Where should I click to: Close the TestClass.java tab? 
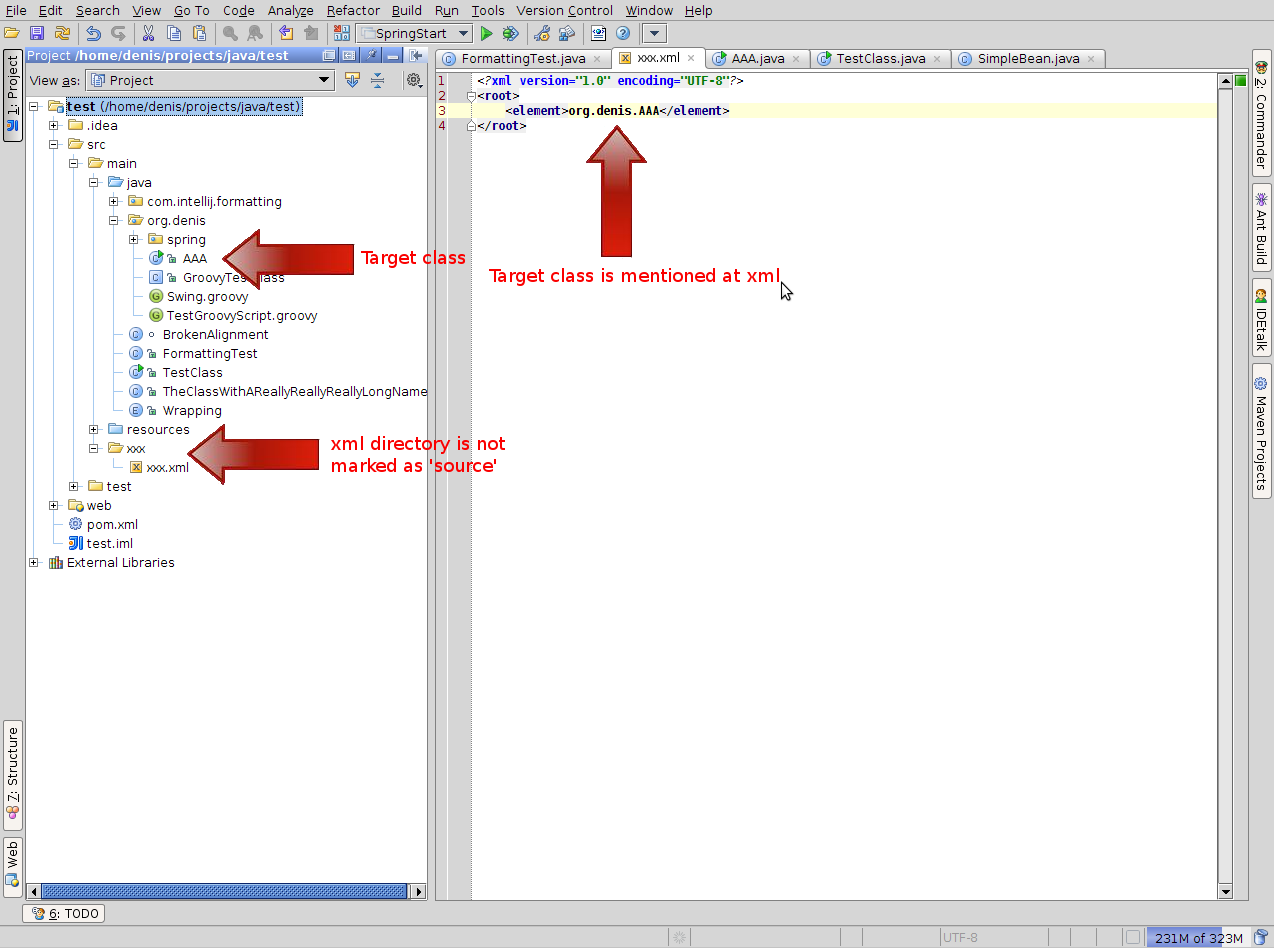937,59
